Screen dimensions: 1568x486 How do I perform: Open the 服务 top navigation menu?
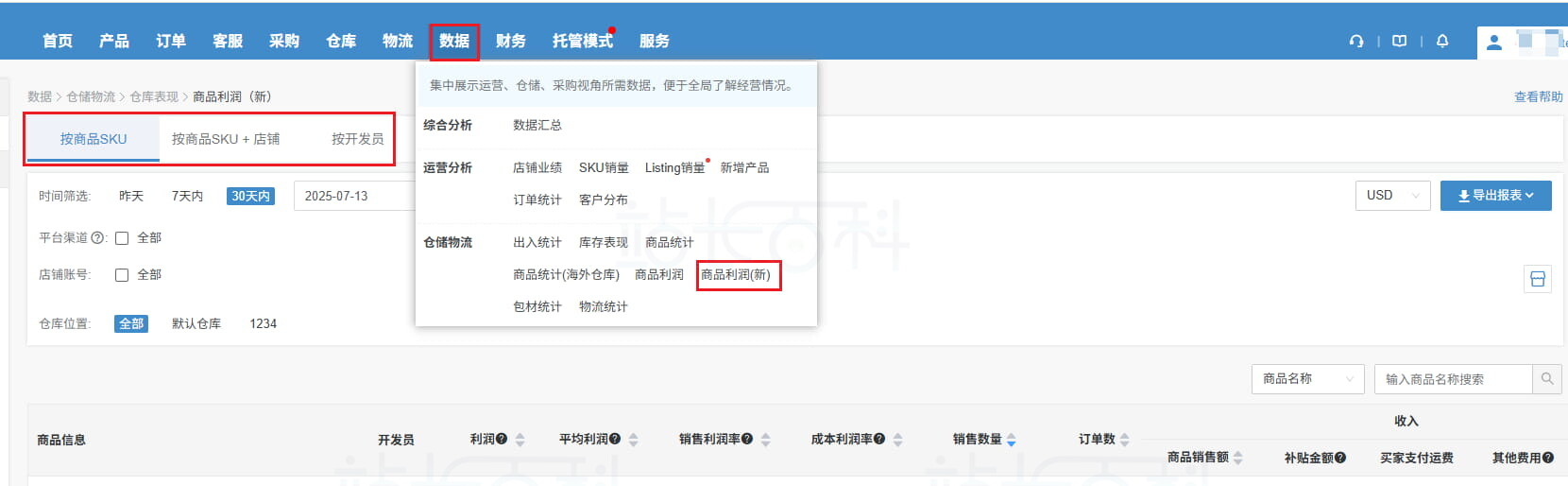(x=654, y=41)
